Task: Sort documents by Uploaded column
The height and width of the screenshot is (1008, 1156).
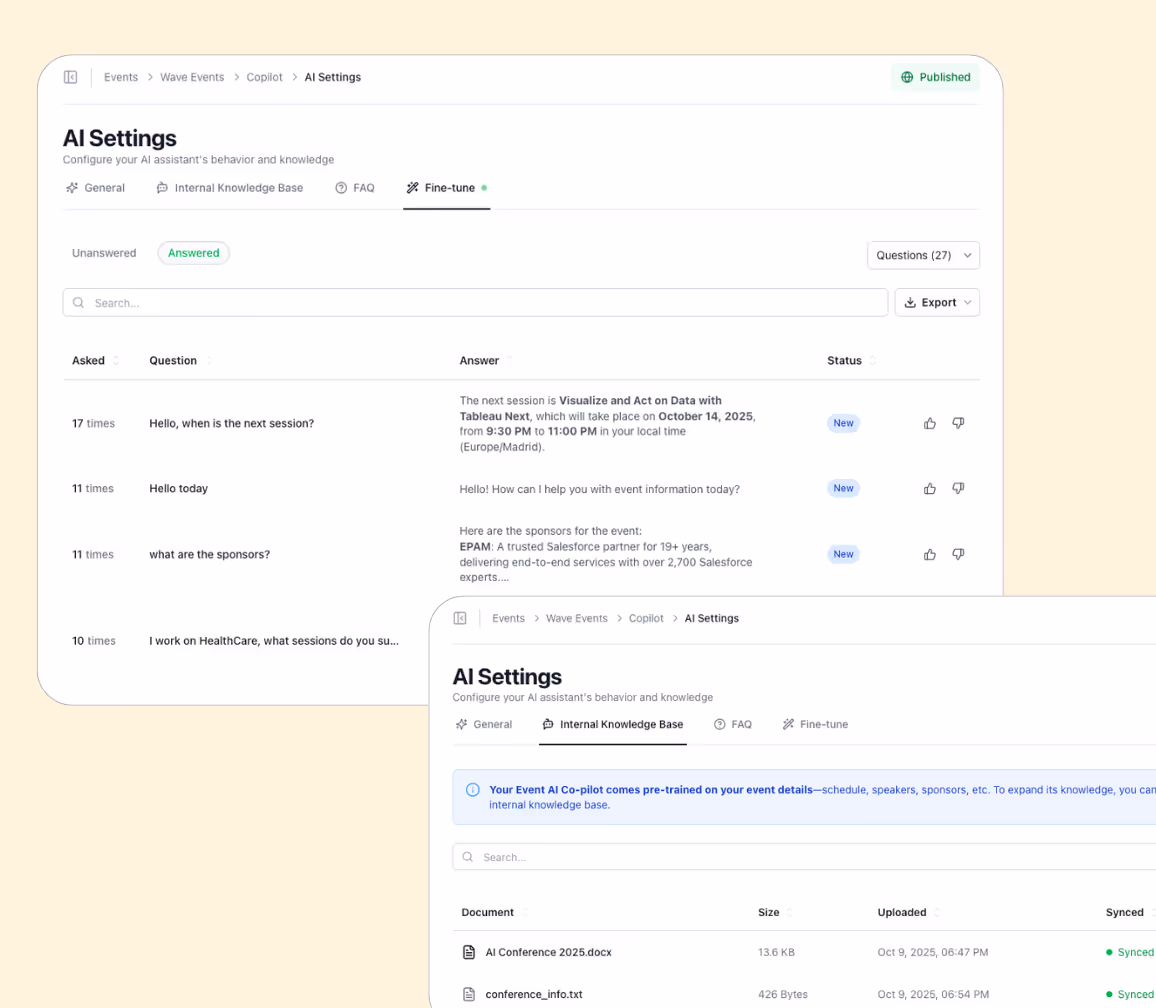Action: click(x=908, y=912)
